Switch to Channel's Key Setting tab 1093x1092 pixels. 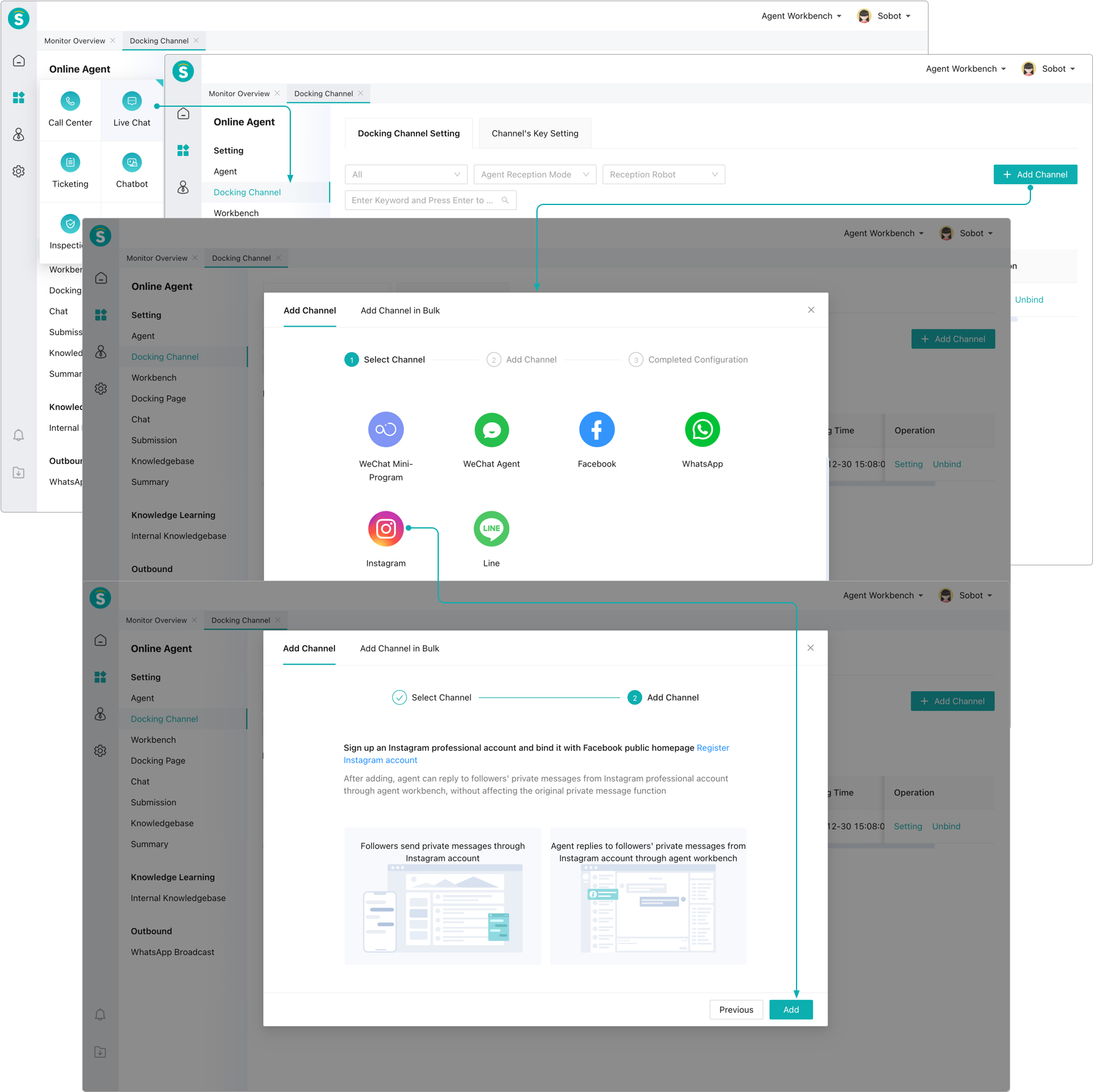(x=535, y=133)
